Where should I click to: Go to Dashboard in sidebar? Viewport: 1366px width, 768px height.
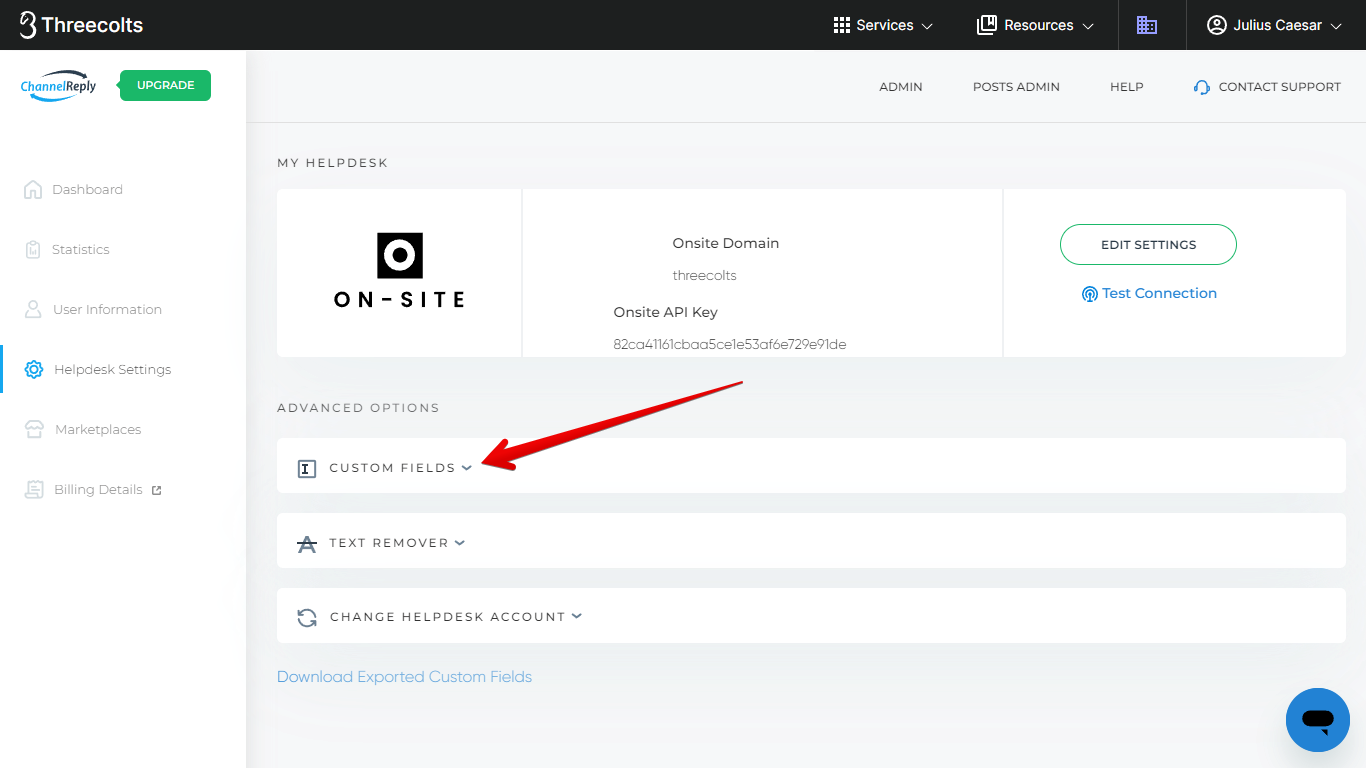pyautogui.click(x=87, y=189)
